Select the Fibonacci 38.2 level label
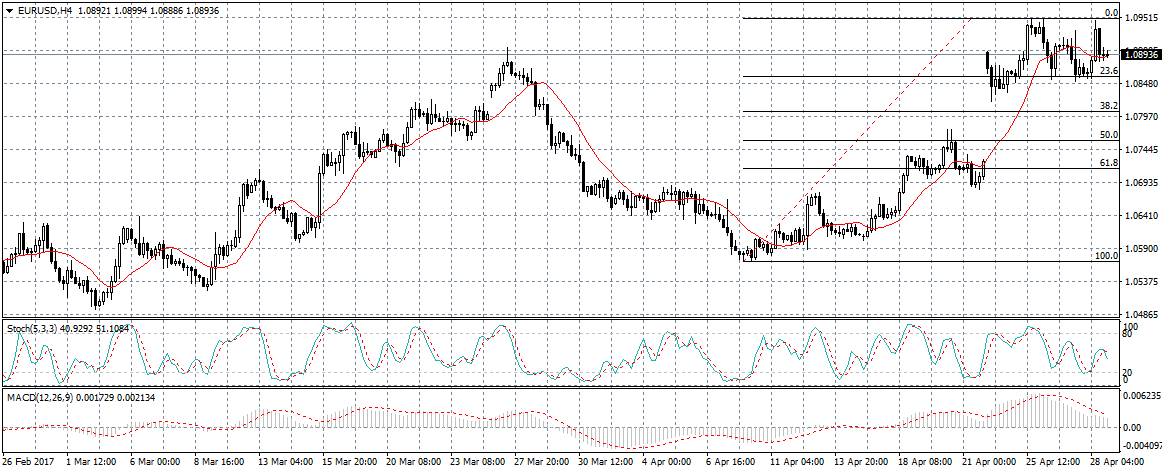Viewport: 1162px width, 473px height. 1108,105
